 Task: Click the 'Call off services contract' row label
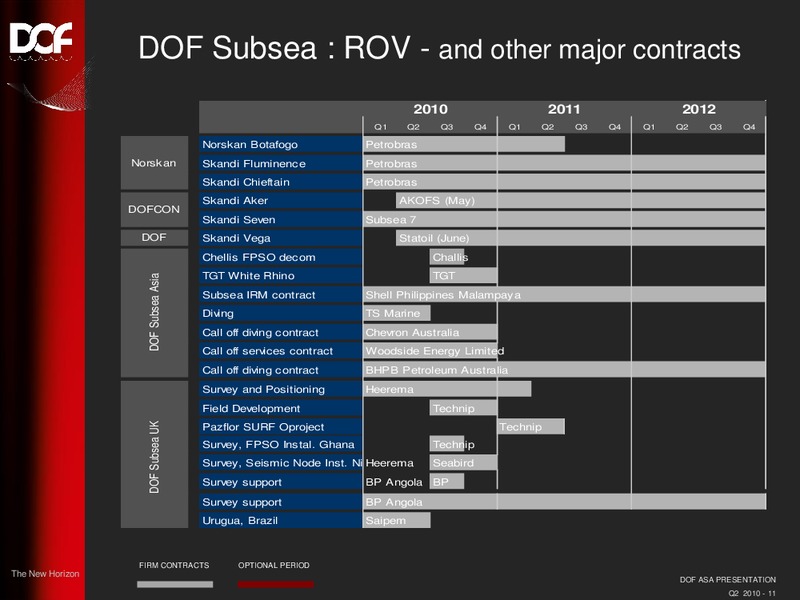tap(280, 351)
